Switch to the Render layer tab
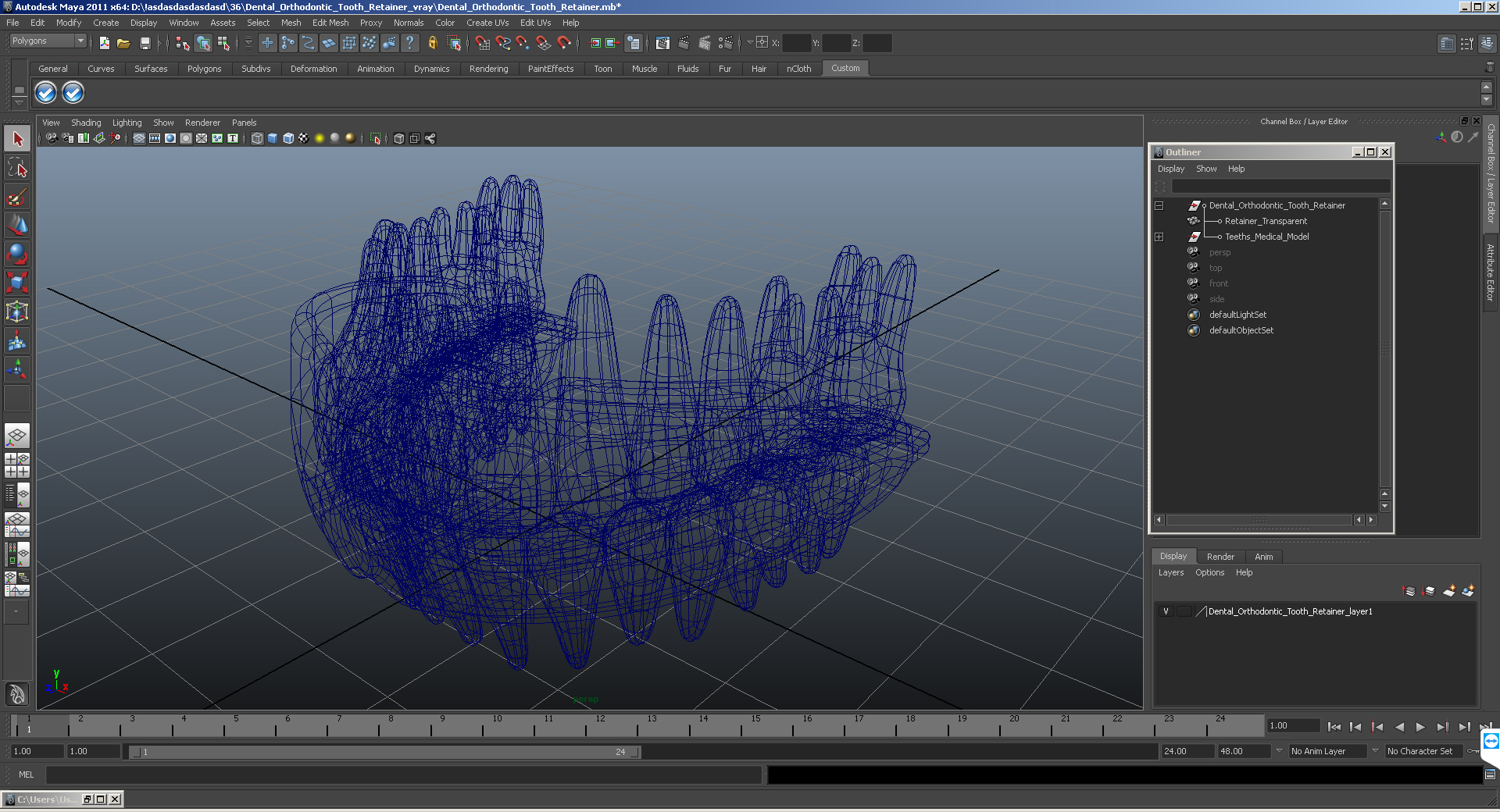Screen dimensions: 1500x812 pyautogui.click(x=1220, y=557)
